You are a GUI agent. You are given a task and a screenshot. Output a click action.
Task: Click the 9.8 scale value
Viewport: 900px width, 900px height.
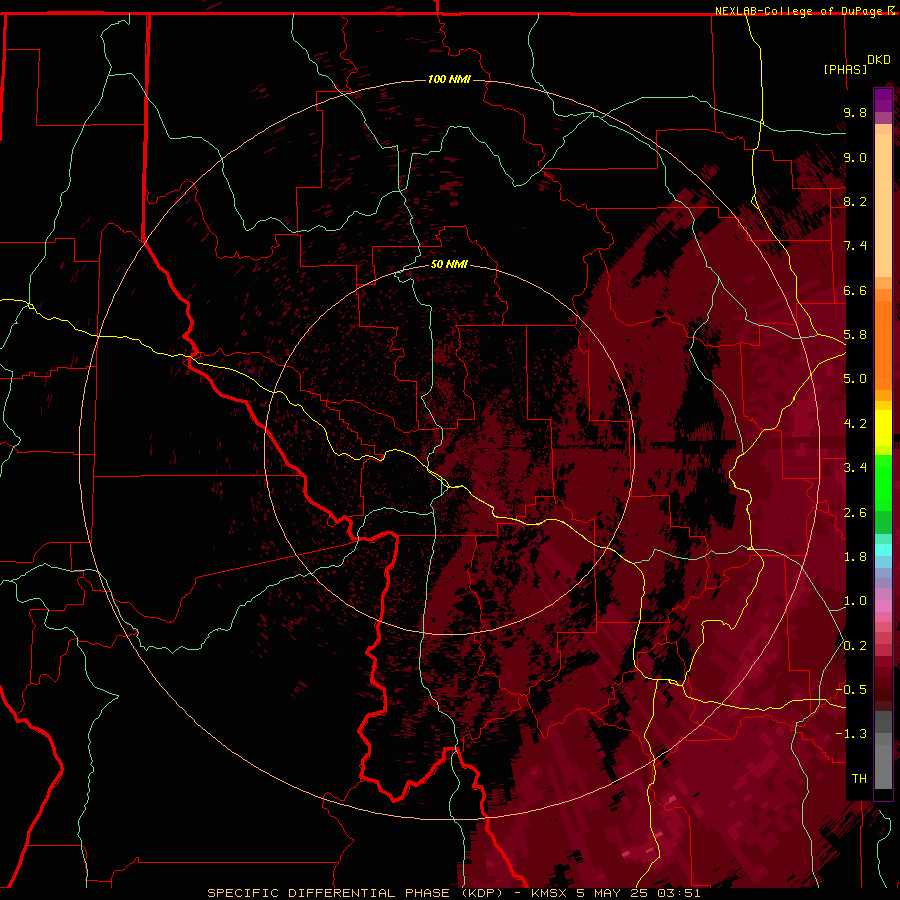pos(855,112)
